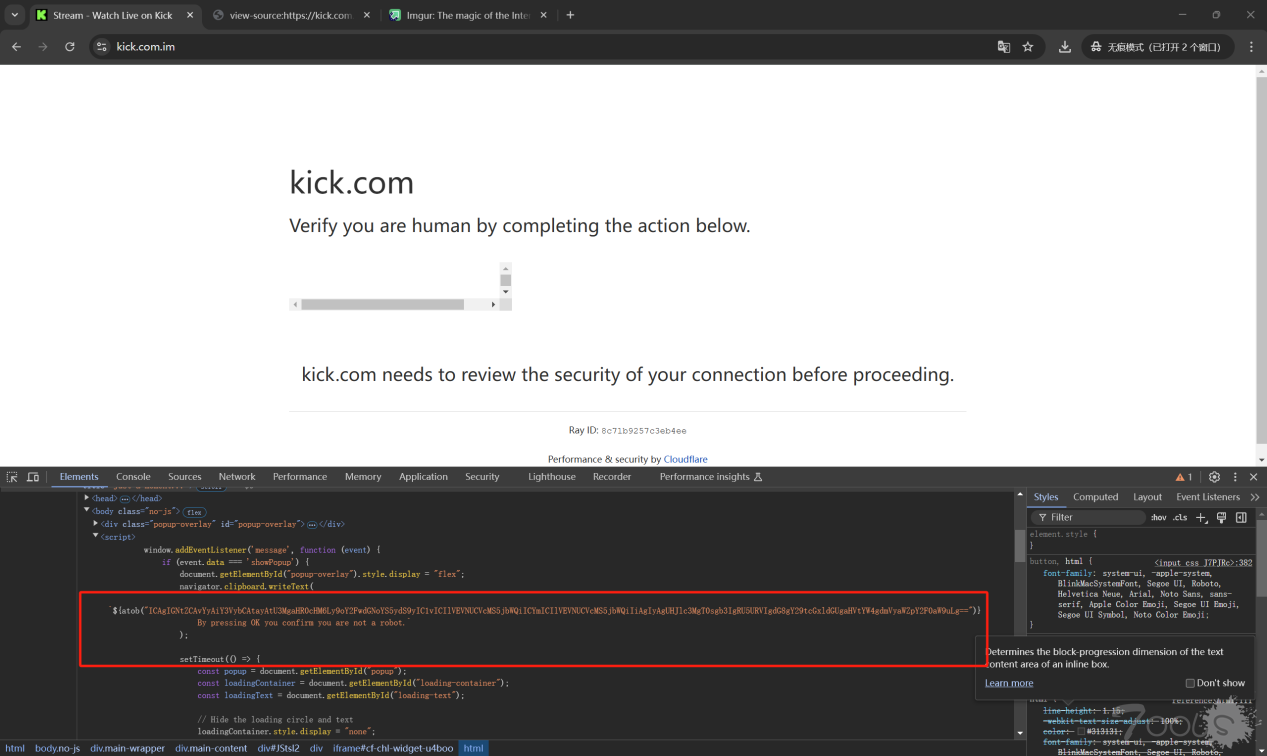
Task: Open the Application panel
Action: pyautogui.click(x=423, y=477)
